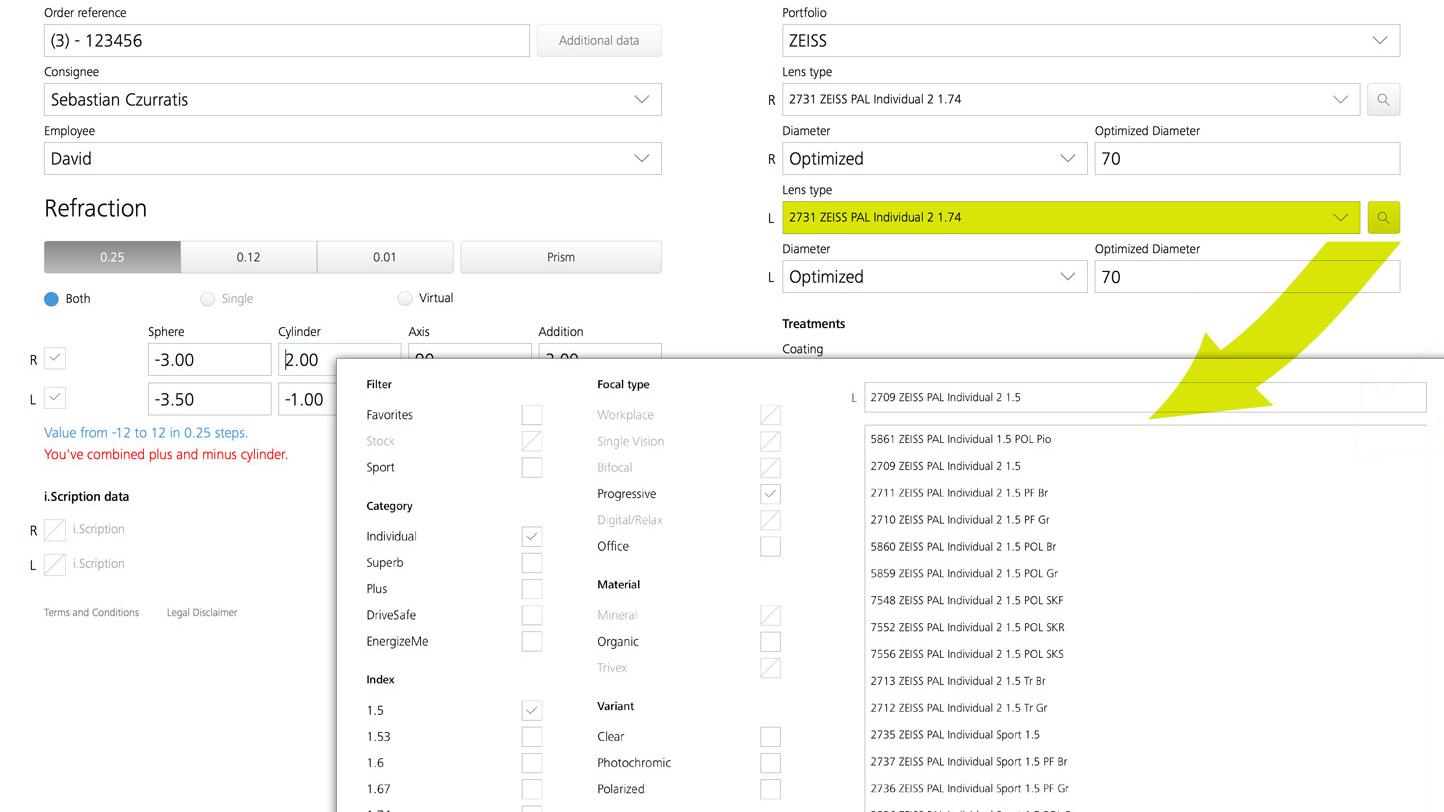The height and width of the screenshot is (812, 1444).
Task: Check the 1.6 index checkbox
Action: pos(532,763)
